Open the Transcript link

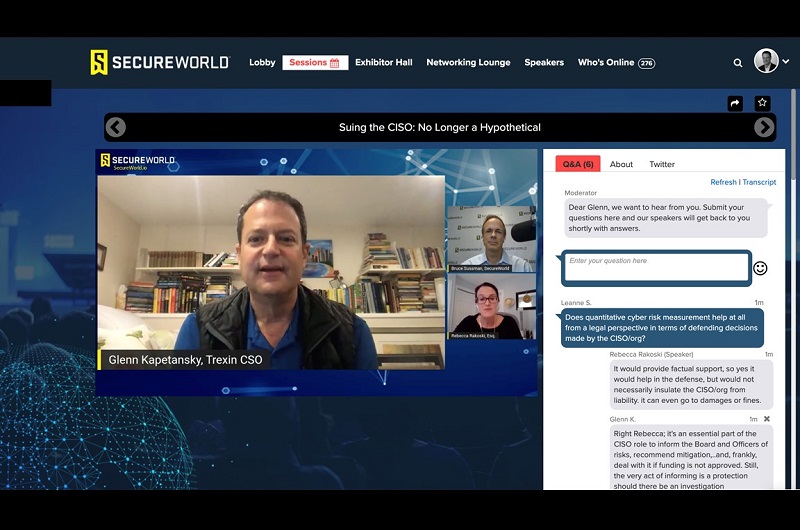coord(759,182)
